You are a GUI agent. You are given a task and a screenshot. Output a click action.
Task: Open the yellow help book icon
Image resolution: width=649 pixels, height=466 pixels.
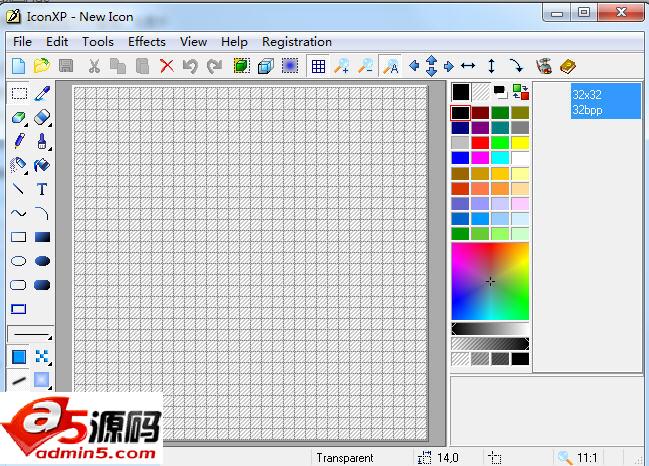(x=568, y=66)
